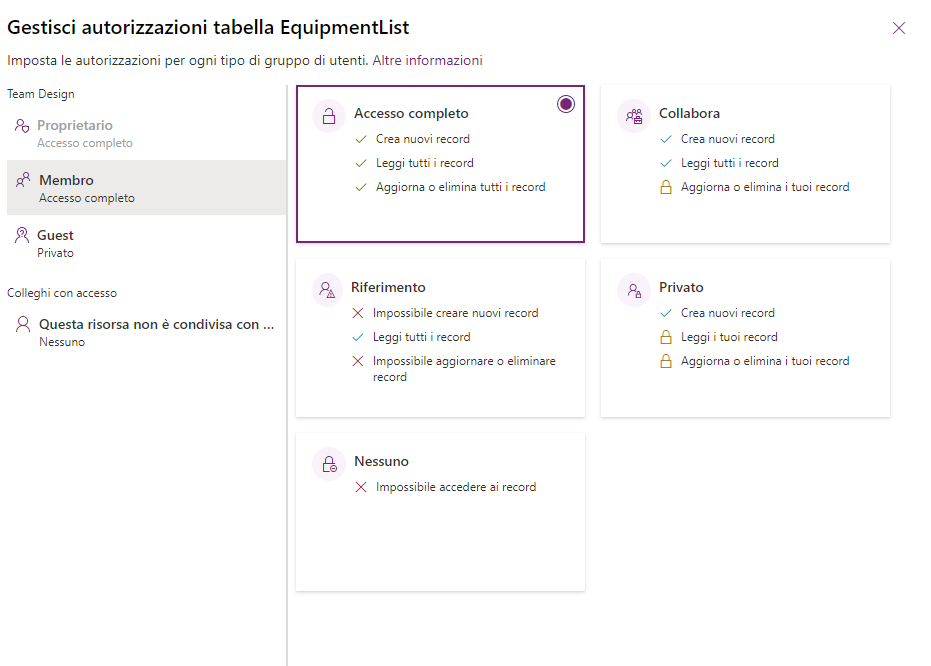Click the Privato permission icon

pos(634,290)
